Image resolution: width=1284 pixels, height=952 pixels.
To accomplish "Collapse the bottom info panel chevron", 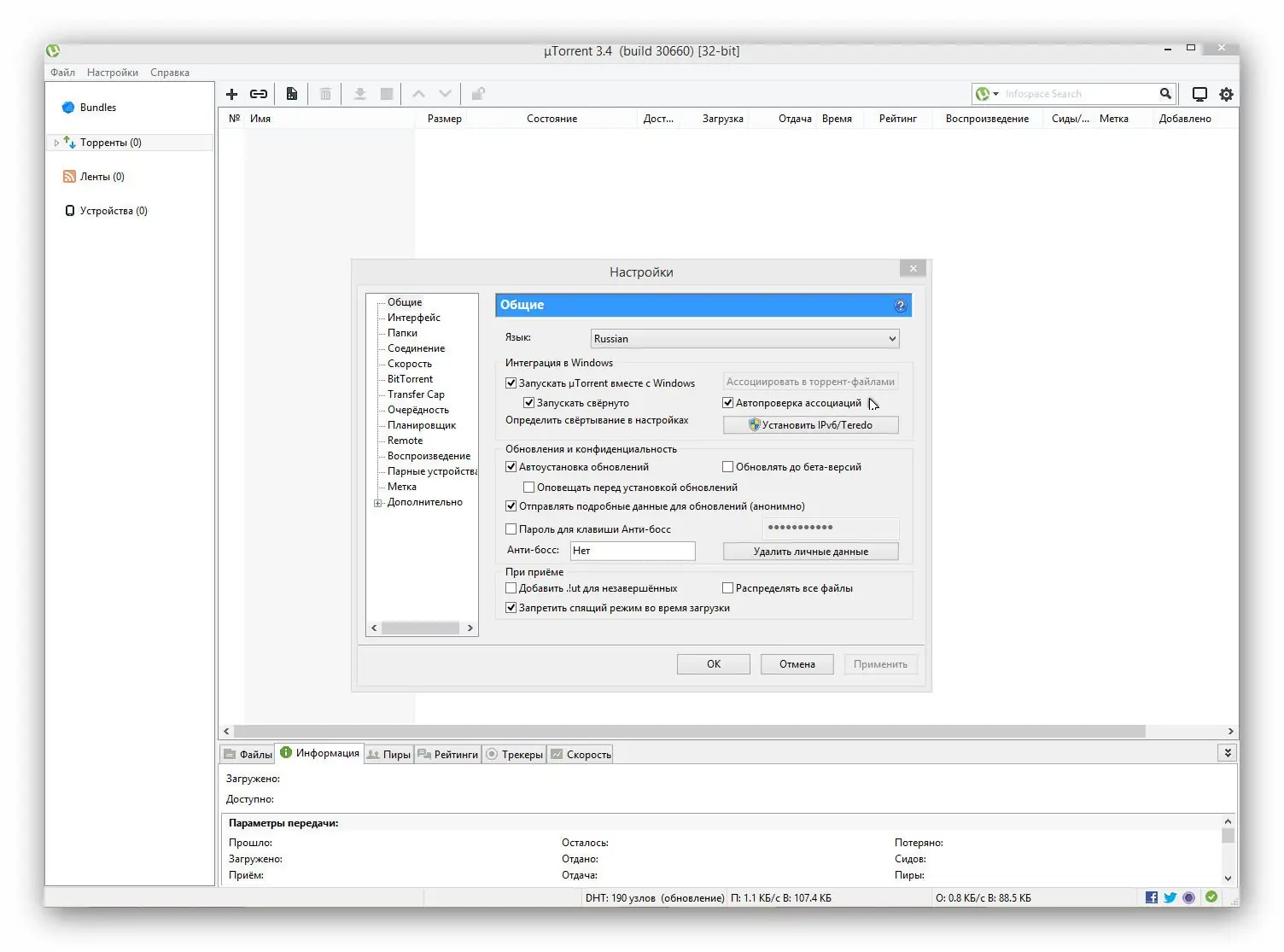I will pyautogui.click(x=1228, y=753).
